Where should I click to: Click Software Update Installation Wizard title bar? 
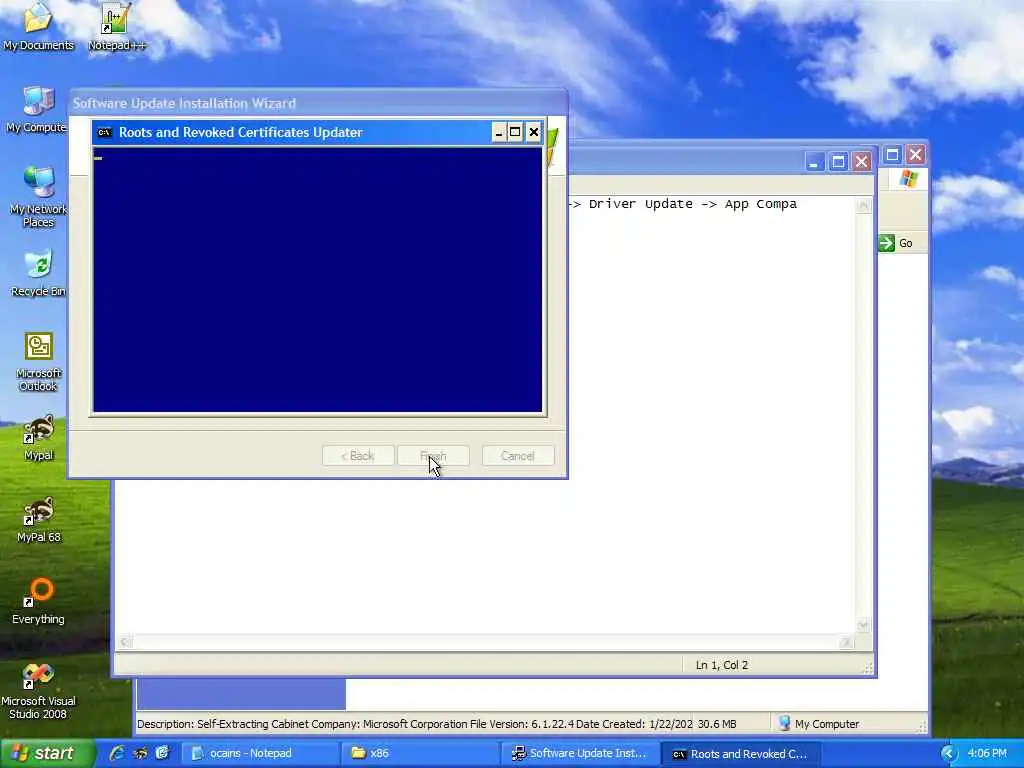coord(317,103)
